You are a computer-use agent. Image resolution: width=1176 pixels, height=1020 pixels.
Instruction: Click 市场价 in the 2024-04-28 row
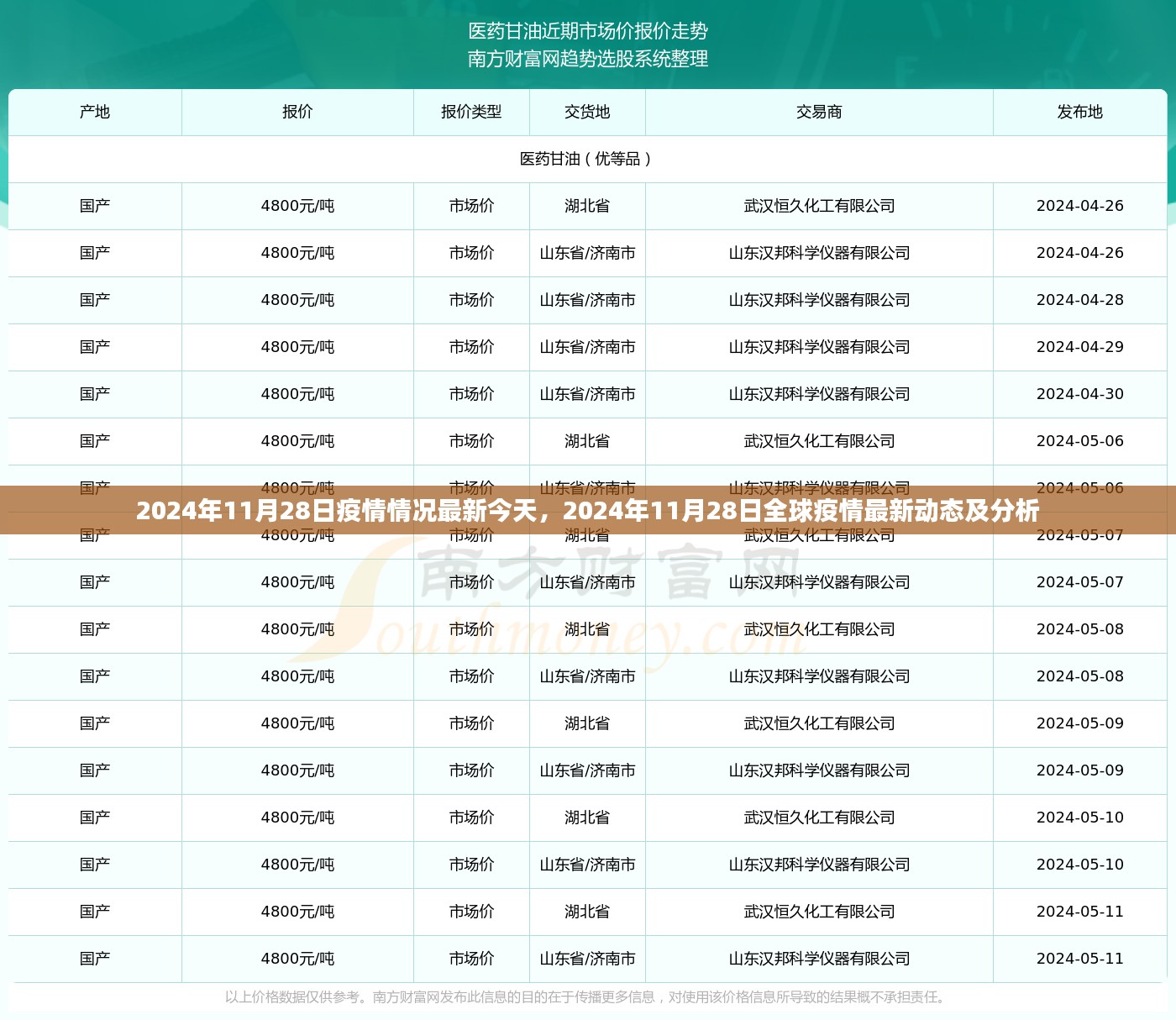coord(471,300)
